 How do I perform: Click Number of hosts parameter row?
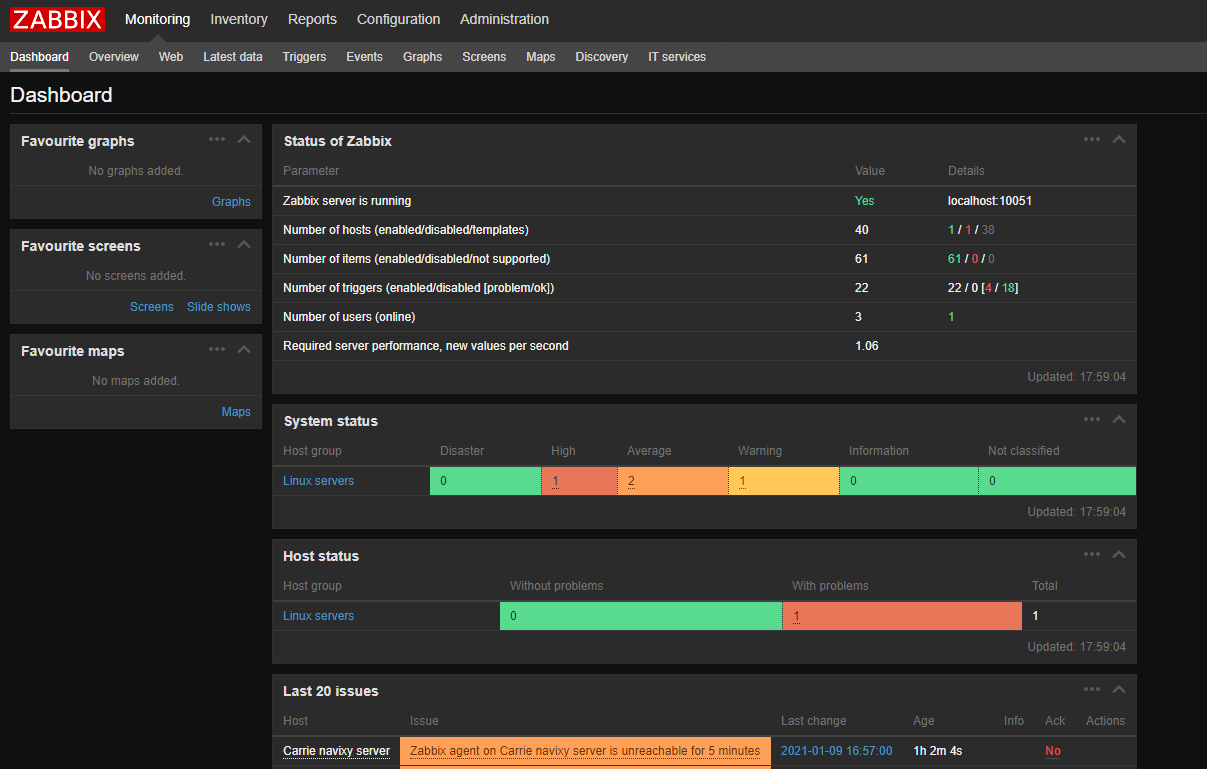point(704,230)
